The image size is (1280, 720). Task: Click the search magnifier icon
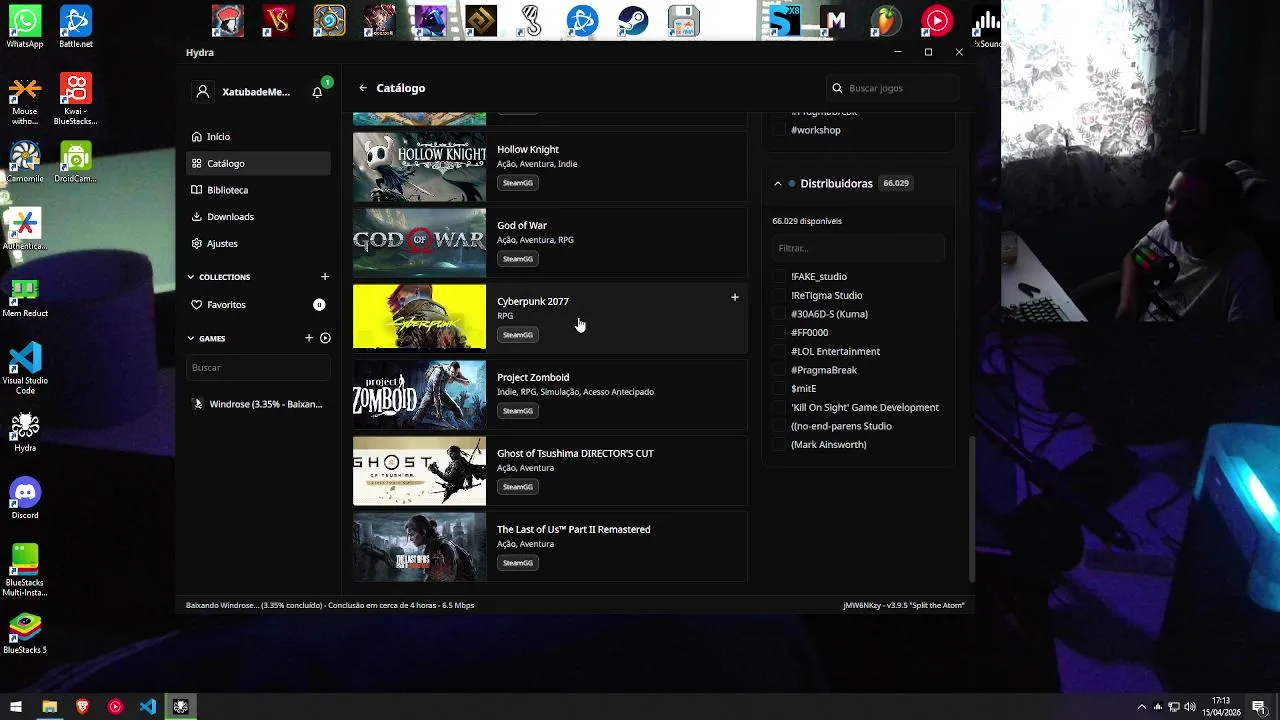coord(837,88)
